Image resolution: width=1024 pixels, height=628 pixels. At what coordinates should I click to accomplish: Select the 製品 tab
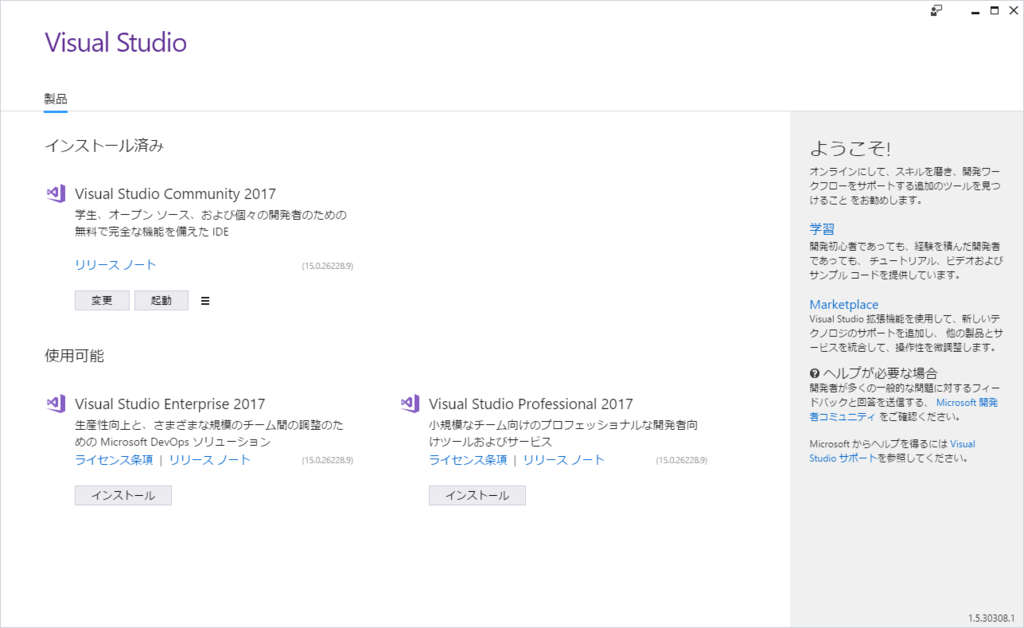point(56,99)
